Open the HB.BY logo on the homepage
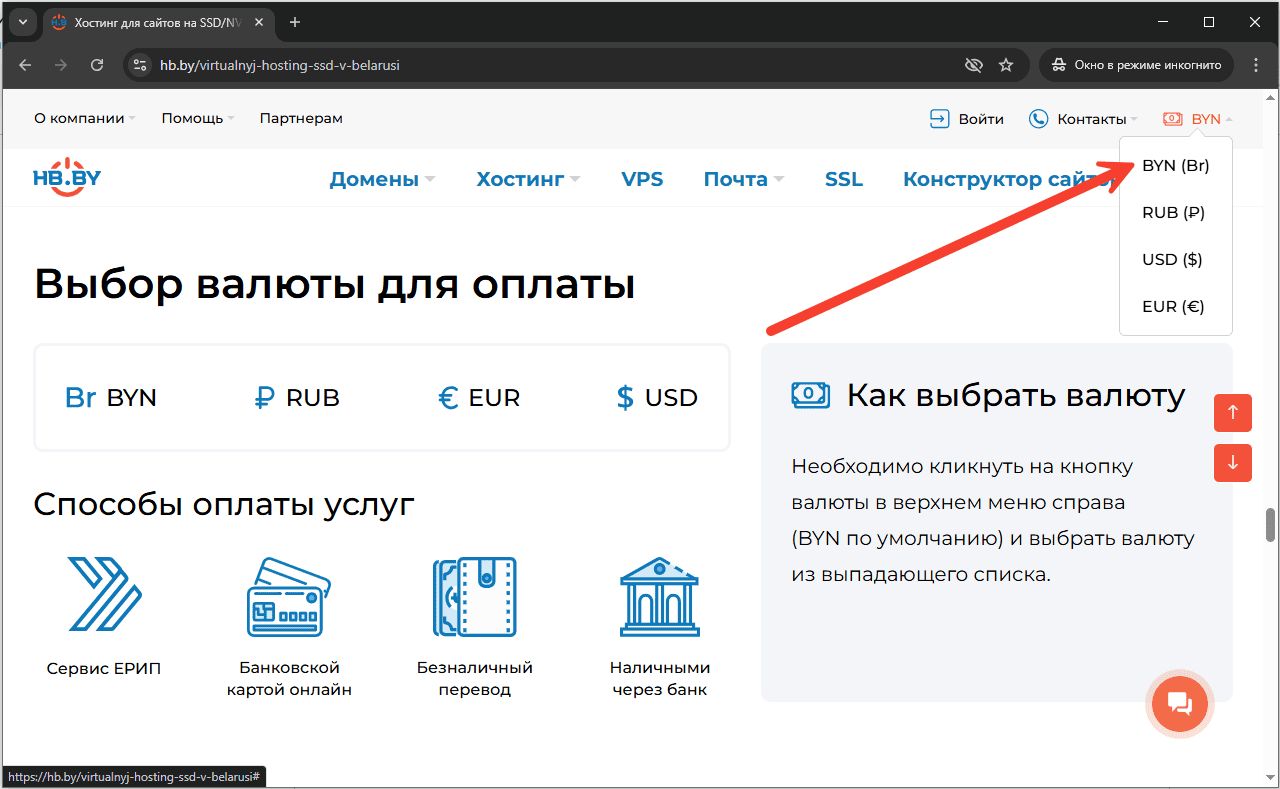Image resolution: width=1280 pixels, height=789 pixels. point(66,177)
